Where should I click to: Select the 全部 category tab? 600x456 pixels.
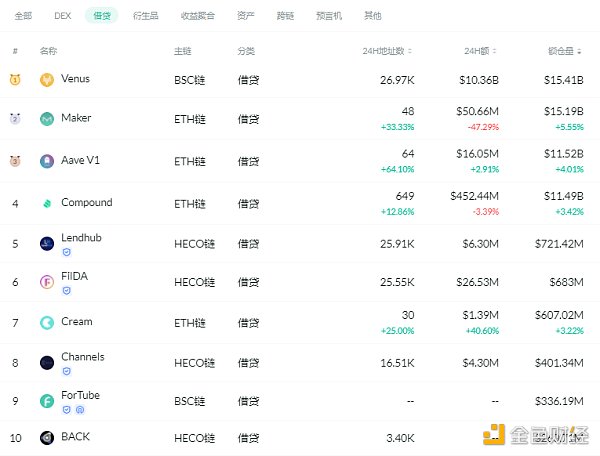point(24,16)
